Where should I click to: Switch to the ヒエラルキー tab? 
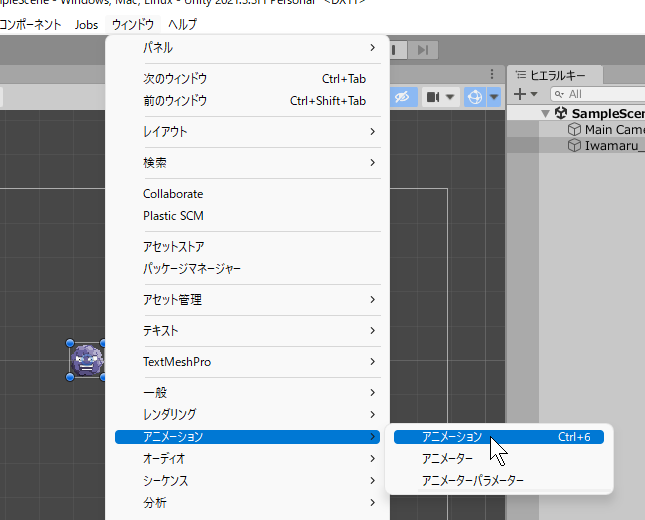coord(555,75)
